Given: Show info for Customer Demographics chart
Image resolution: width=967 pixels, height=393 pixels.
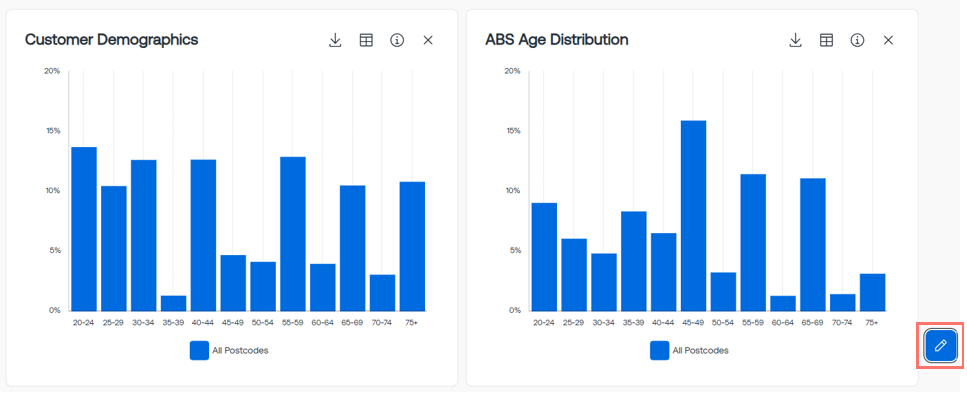Looking at the screenshot, I should (397, 41).
